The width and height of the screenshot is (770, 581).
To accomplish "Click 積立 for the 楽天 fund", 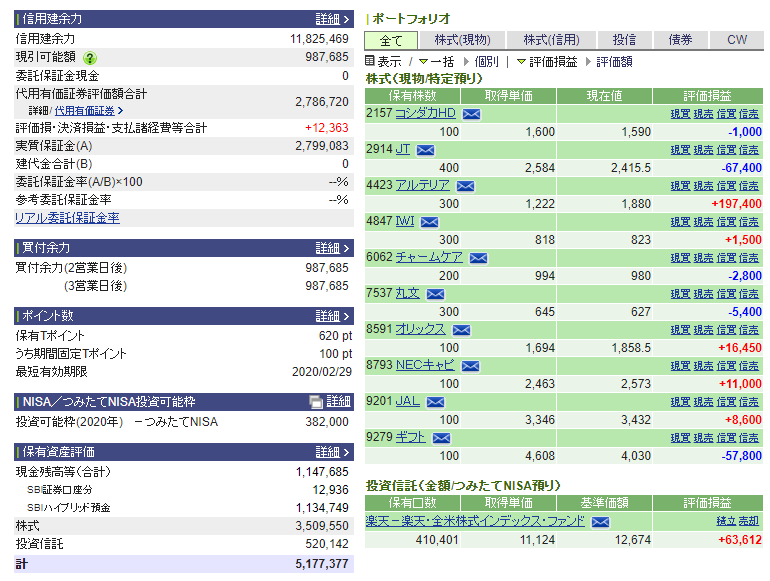I will pos(726,521).
